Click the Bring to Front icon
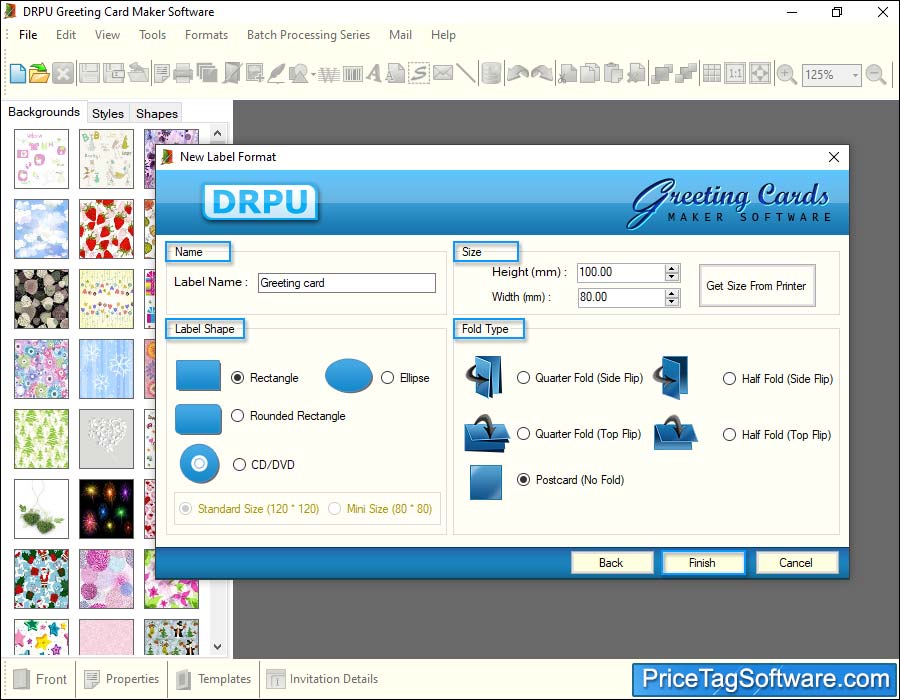900x700 pixels. pos(662,74)
